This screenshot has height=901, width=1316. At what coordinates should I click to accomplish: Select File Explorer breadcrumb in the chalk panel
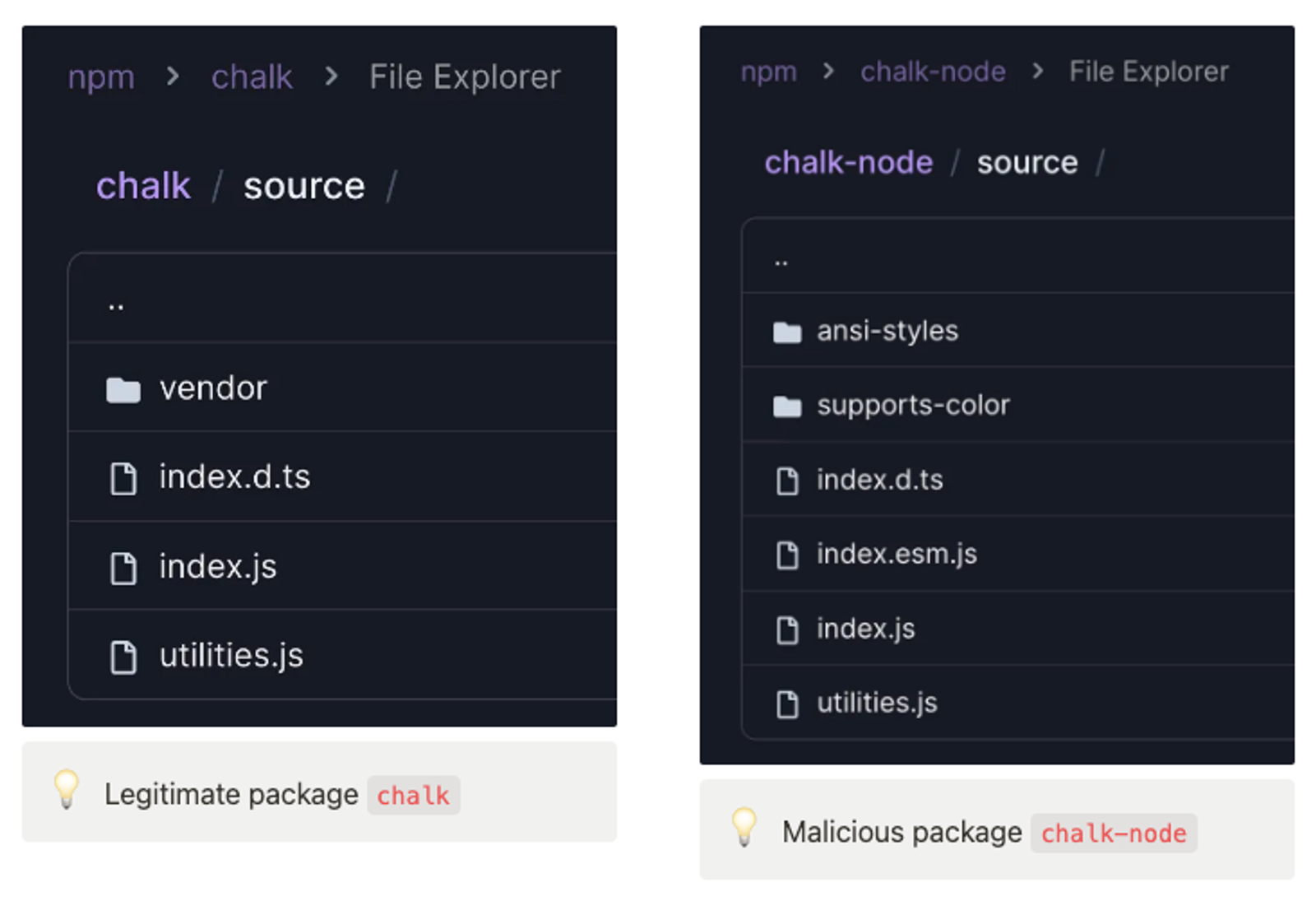(465, 77)
